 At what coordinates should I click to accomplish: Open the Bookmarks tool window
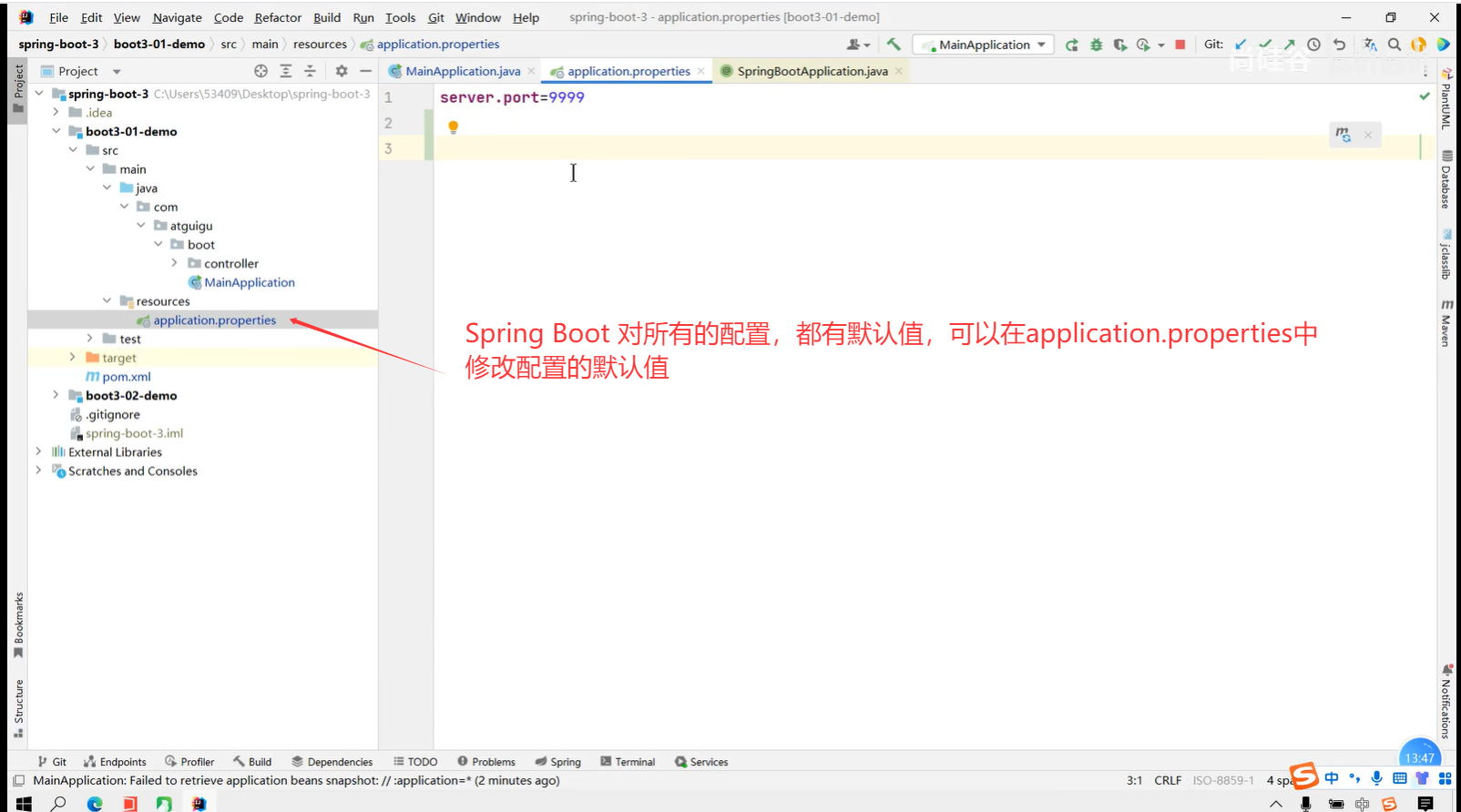pyautogui.click(x=18, y=625)
